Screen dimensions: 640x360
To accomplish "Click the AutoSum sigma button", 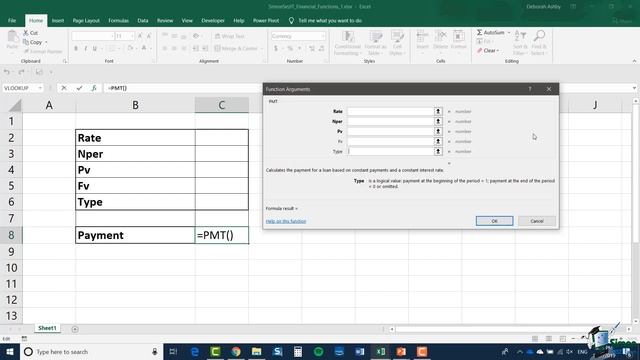I will pyautogui.click(x=491, y=32).
